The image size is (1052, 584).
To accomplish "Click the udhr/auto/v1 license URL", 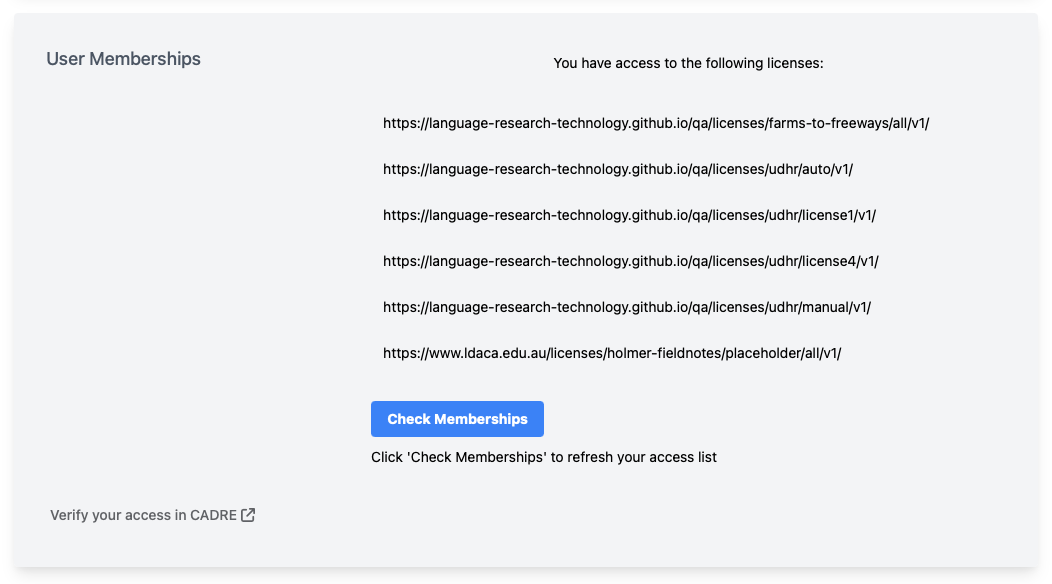I will (x=617, y=169).
